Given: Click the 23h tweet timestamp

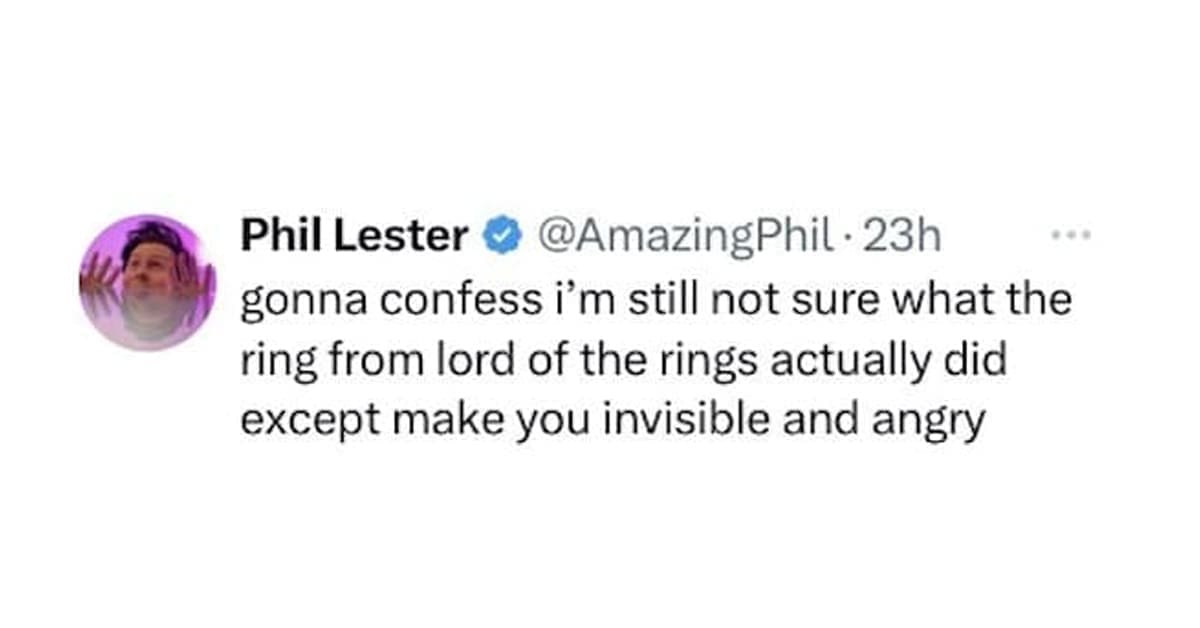Looking at the screenshot, I should point(907,237).
